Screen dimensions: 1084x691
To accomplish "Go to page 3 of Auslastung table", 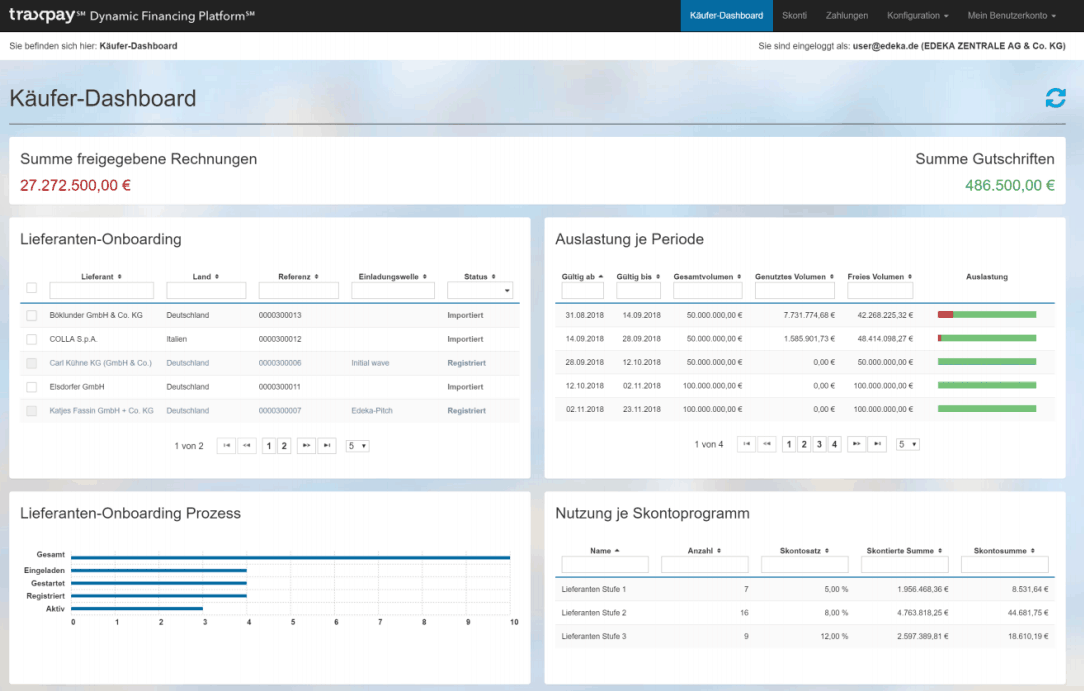I will click(819, 444).
